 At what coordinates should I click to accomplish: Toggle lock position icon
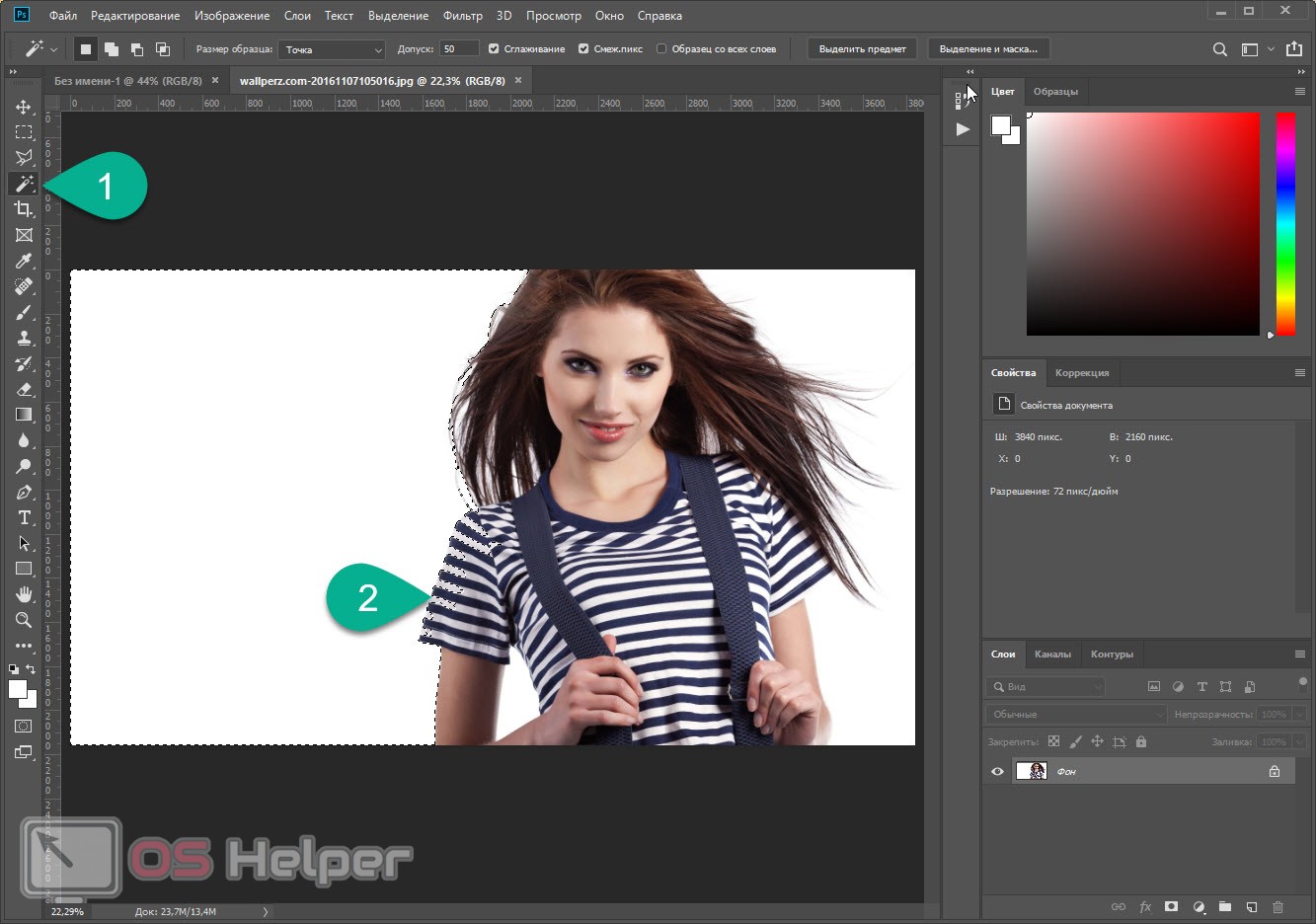pyautogui.click(x=1097, y=741)
